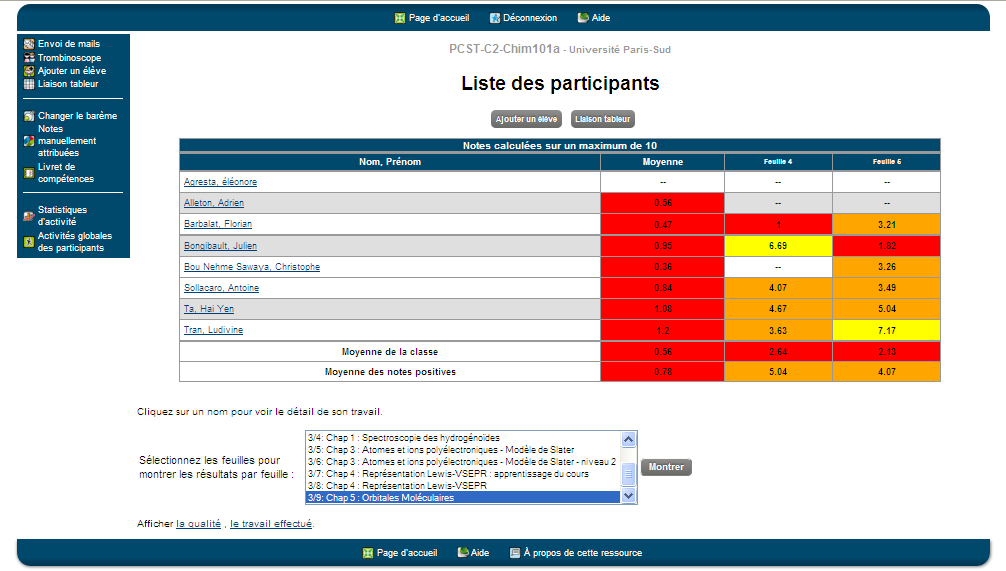The width and height of the screenshot is (1006, 571).
Task: Open student Alleton, Adrien
Action: click(214, 203)
